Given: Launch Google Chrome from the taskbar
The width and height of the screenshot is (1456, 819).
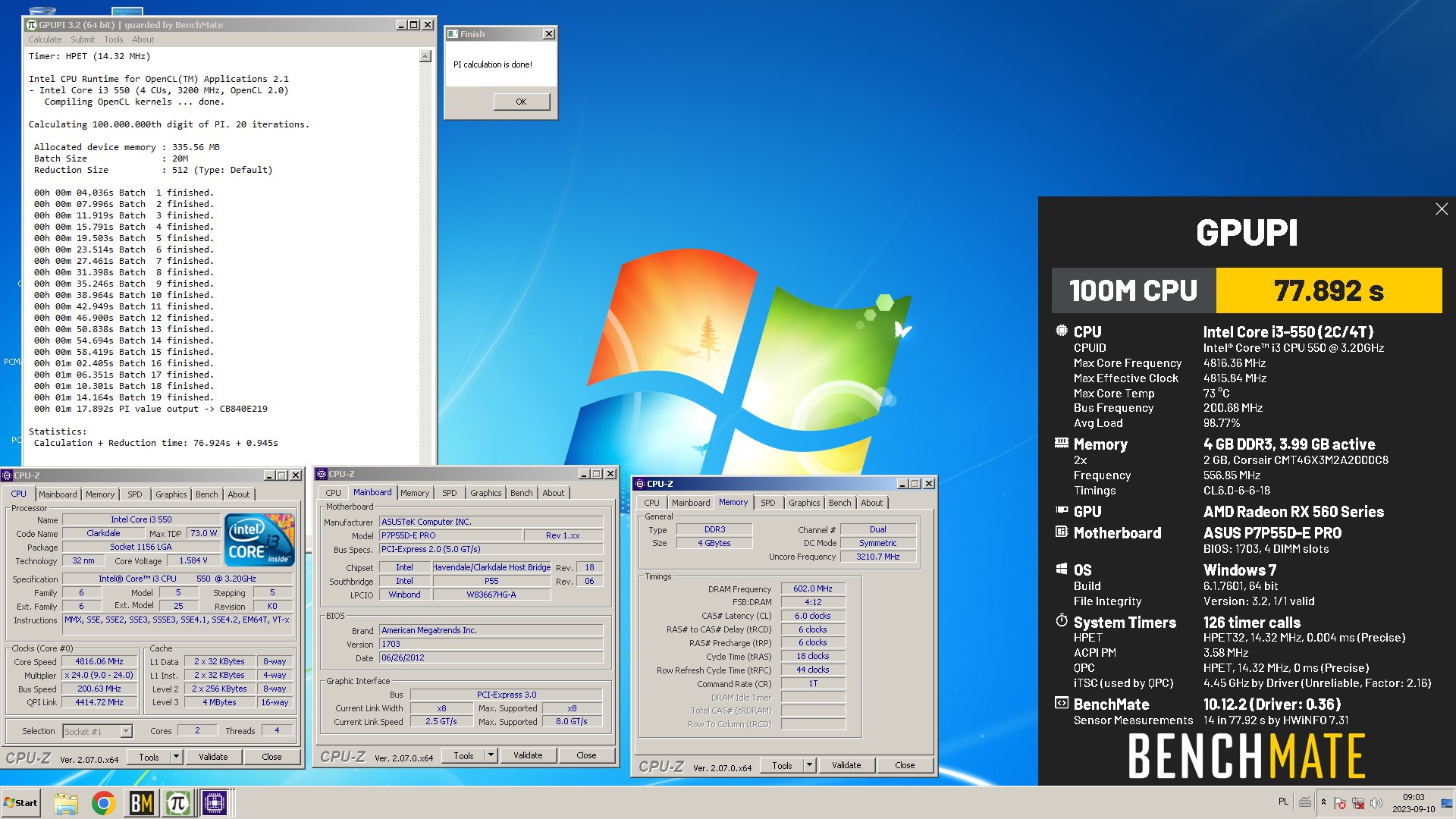Looking at the screenshot, I should [x=103, y=802].
